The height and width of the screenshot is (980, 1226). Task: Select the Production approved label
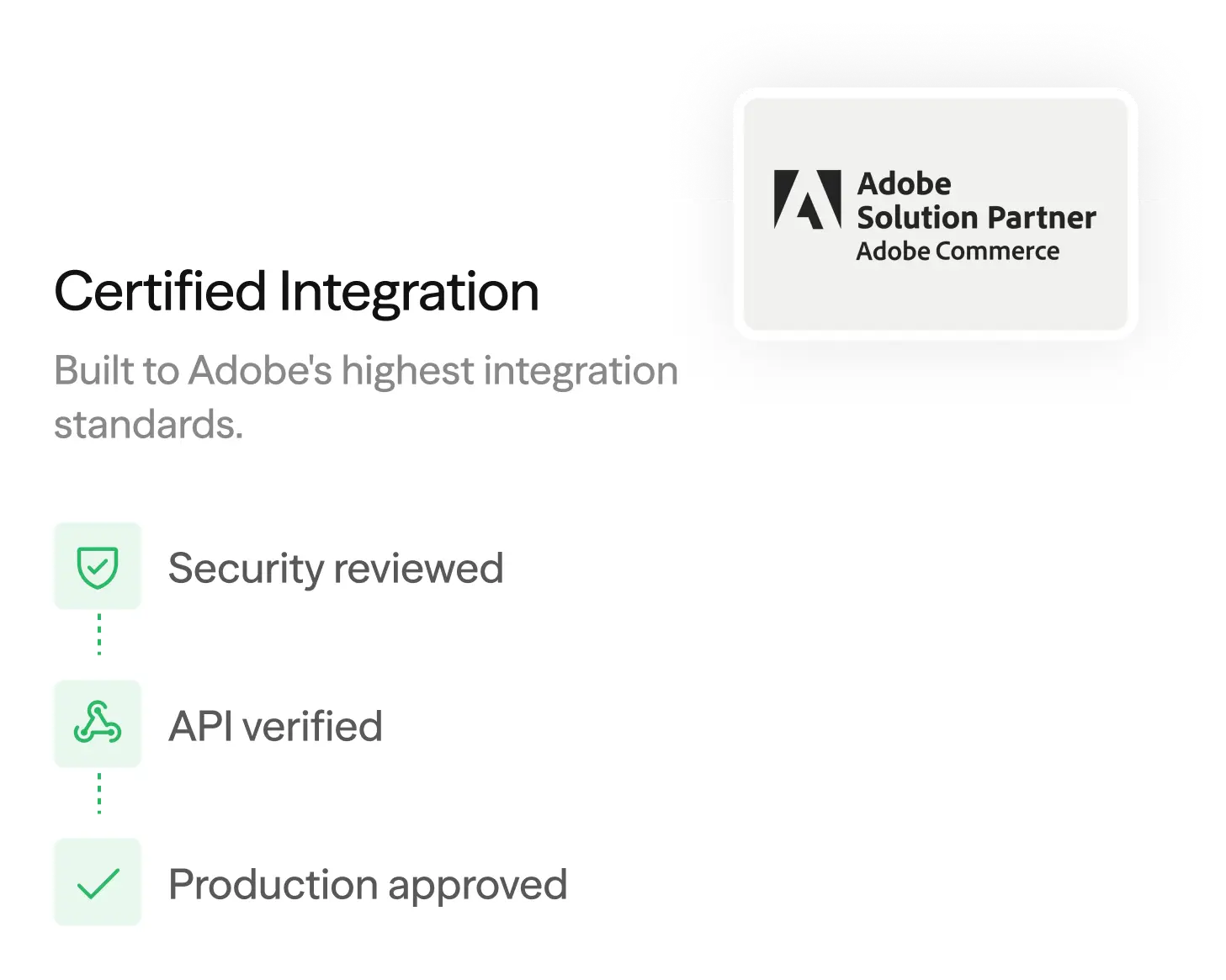click(x=368, y=885)
